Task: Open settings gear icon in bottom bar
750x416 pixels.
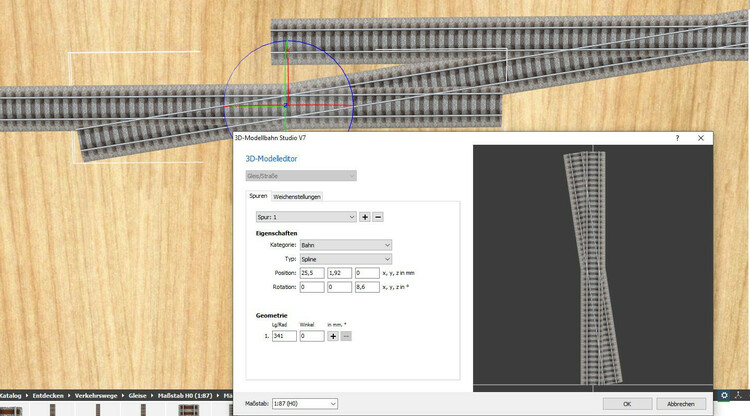Action: click(x=724, y=396)
